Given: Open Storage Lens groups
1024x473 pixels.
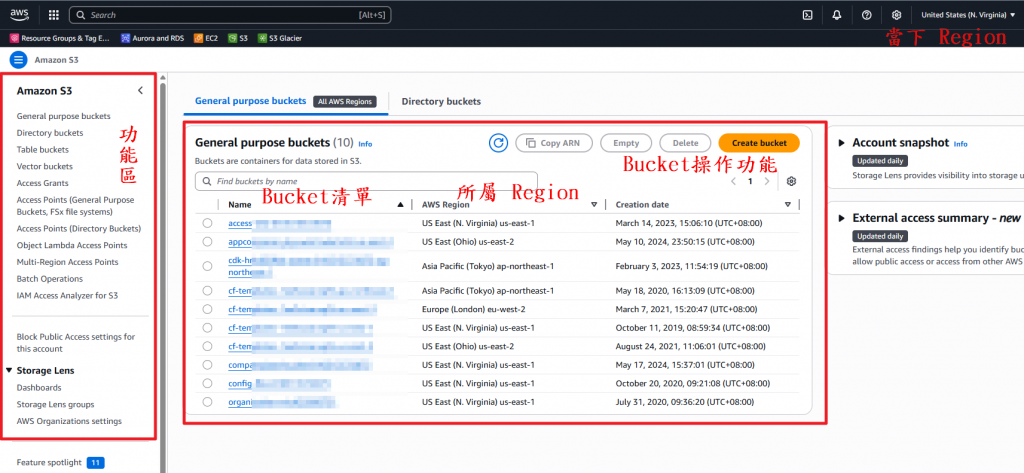Looking at the screenshot, I should click(x=56, y=404).
